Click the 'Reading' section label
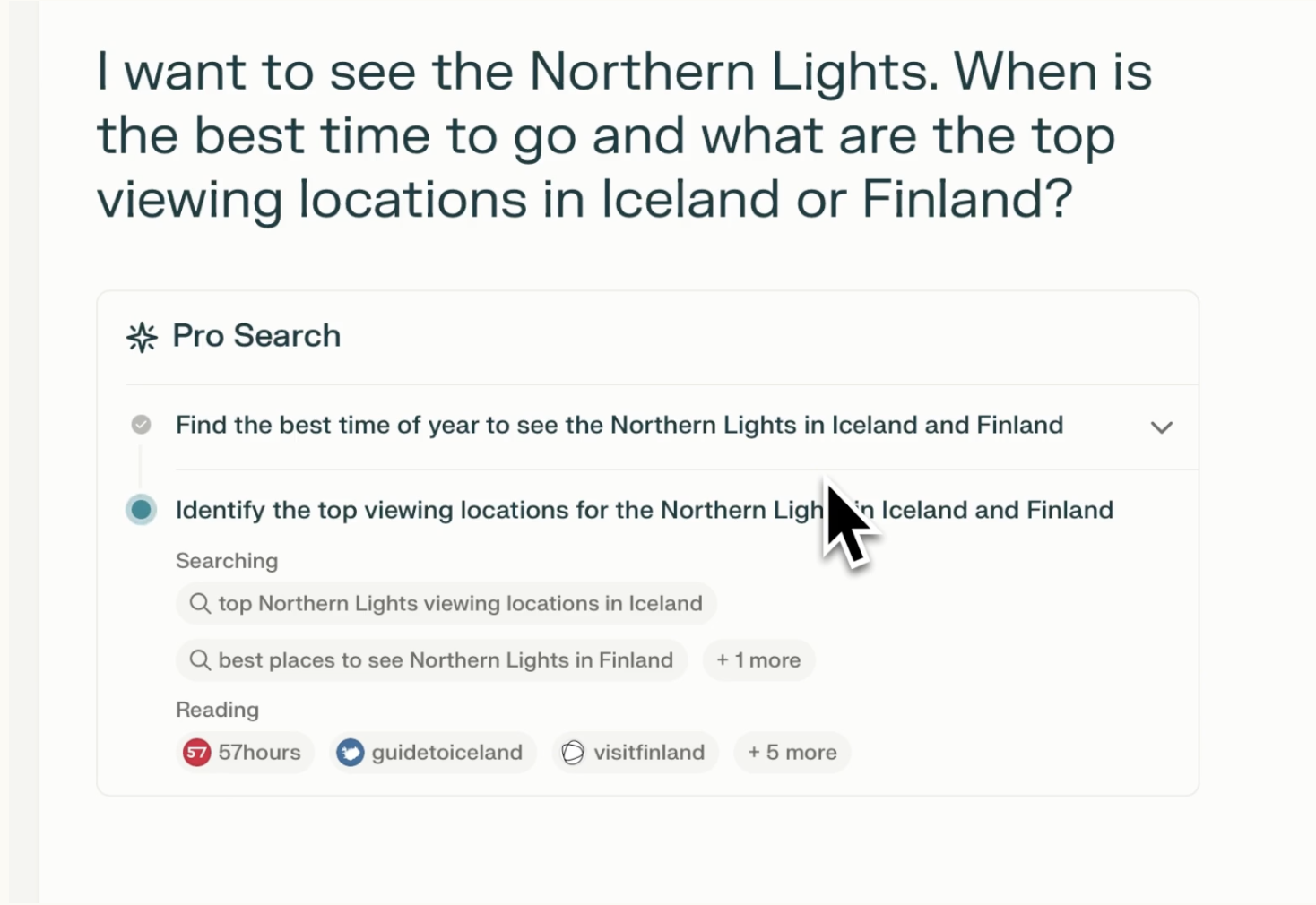The image size is (1316, 905). point(217,710)
